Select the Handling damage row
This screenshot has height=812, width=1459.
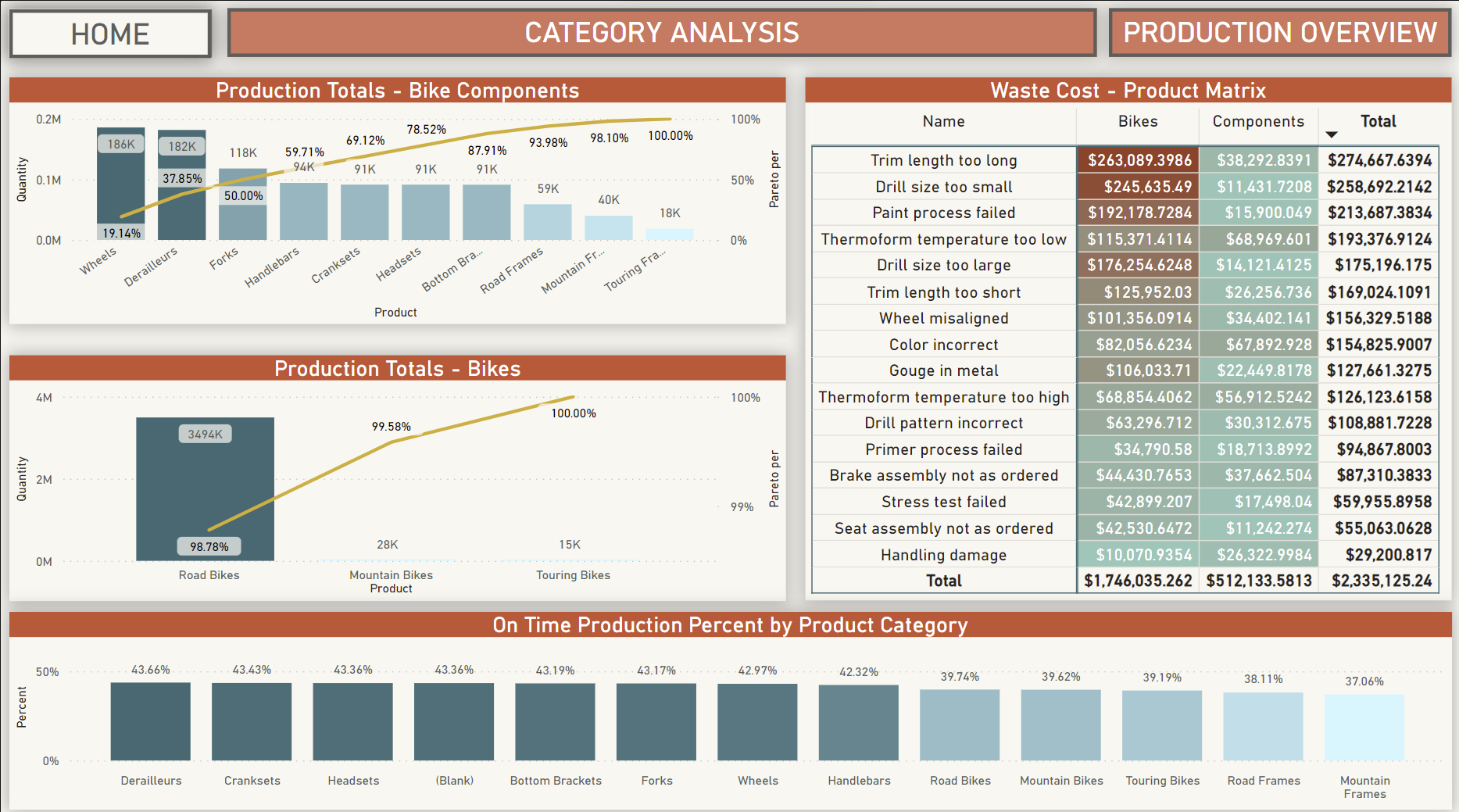(x=943, y=555)
